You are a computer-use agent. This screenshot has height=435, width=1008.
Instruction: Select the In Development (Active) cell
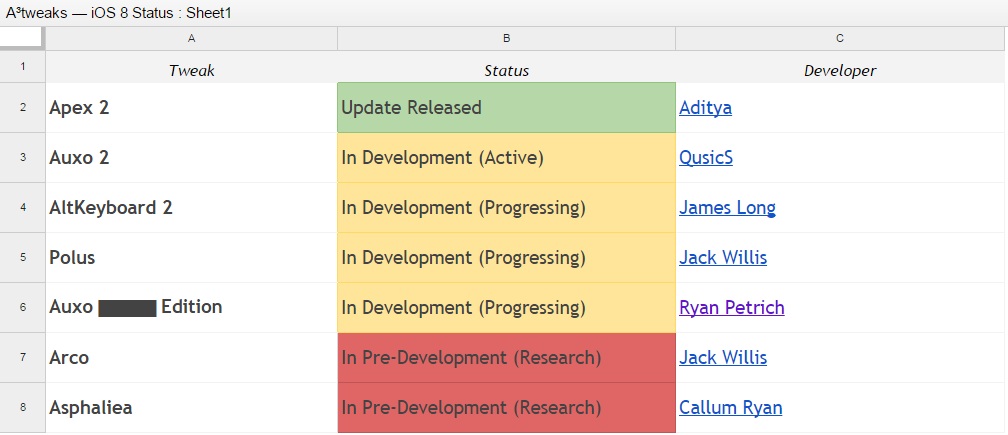[x=507, y=157]
